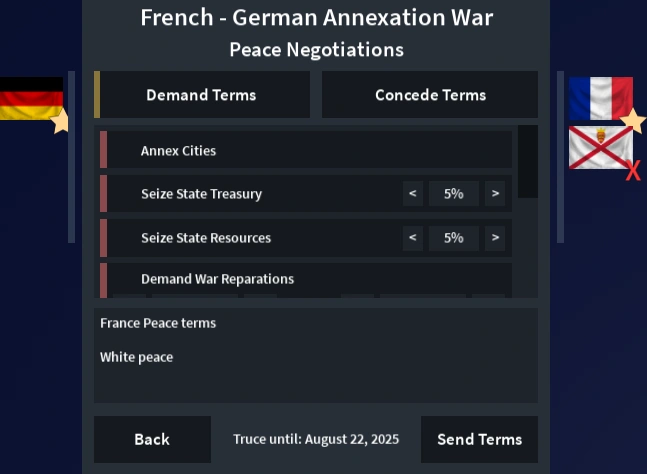Viewport: 647px width, 474px height.
Task: Click the star on the German flag
Action: click(x=61, y=122)
